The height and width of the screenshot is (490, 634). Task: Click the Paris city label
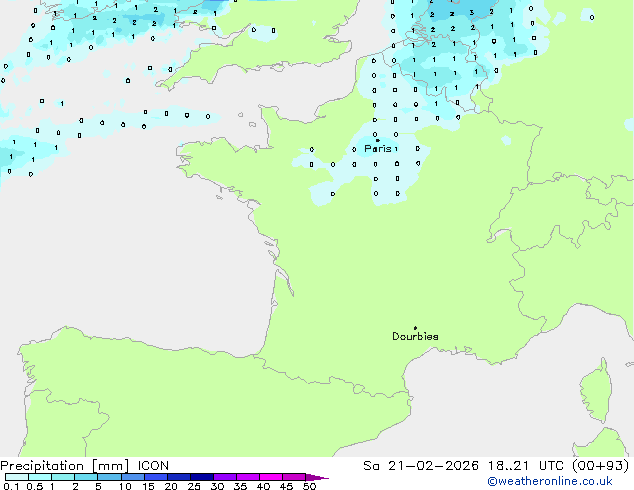tap(378, 149)
